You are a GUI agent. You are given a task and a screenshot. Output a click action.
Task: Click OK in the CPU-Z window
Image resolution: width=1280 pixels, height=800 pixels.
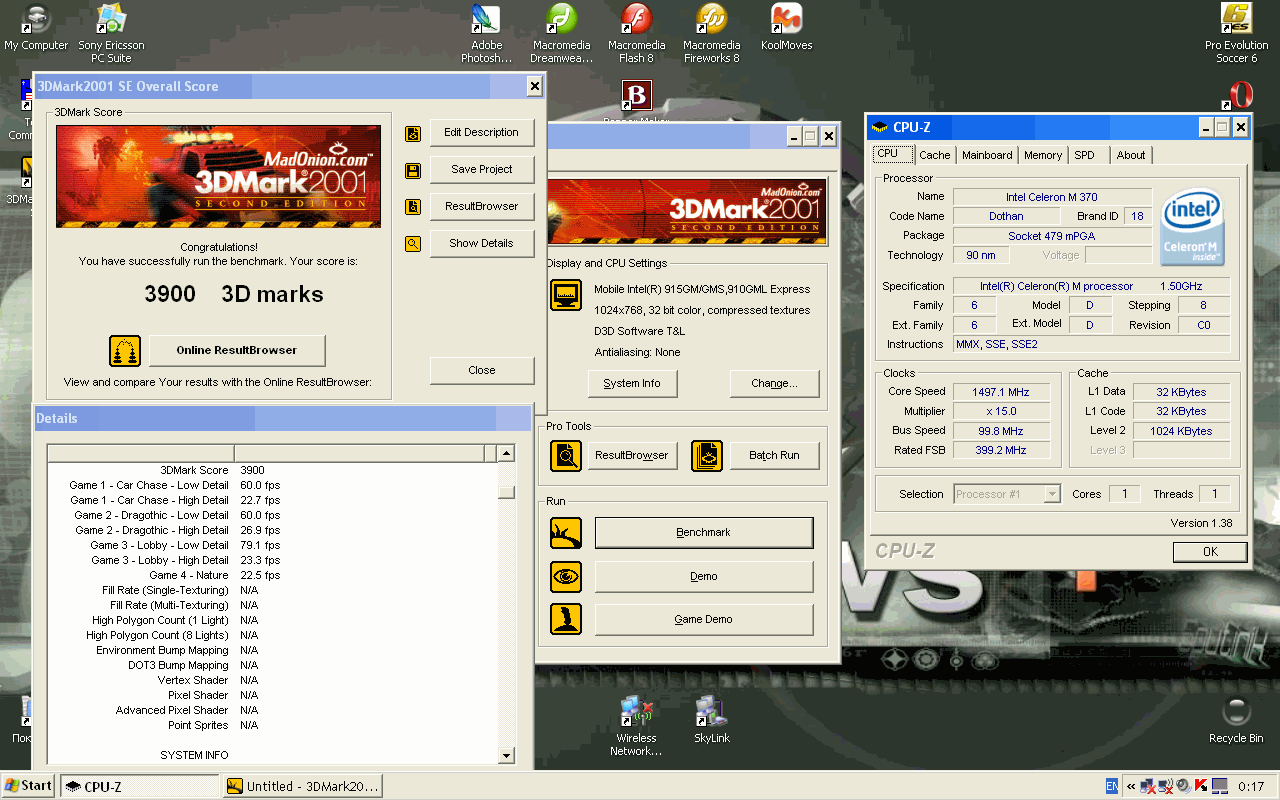[x=1210, y=552]
